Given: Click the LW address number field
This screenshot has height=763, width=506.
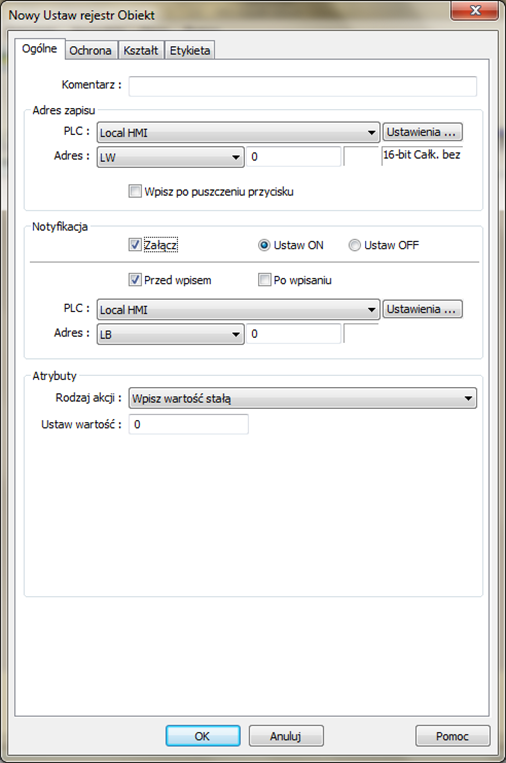Looking at the screenshot, I should 293,157.
